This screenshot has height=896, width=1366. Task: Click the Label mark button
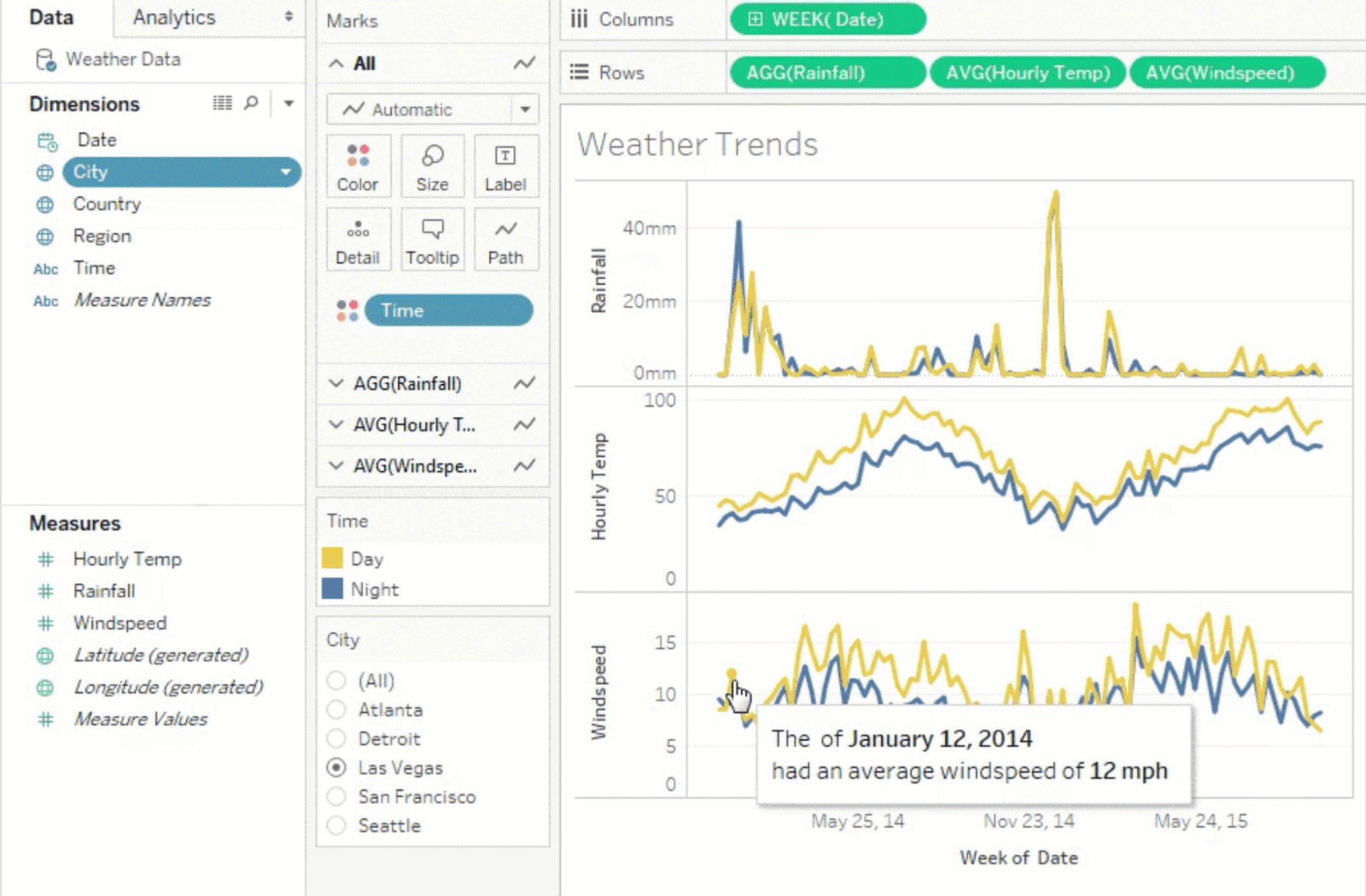505,166
